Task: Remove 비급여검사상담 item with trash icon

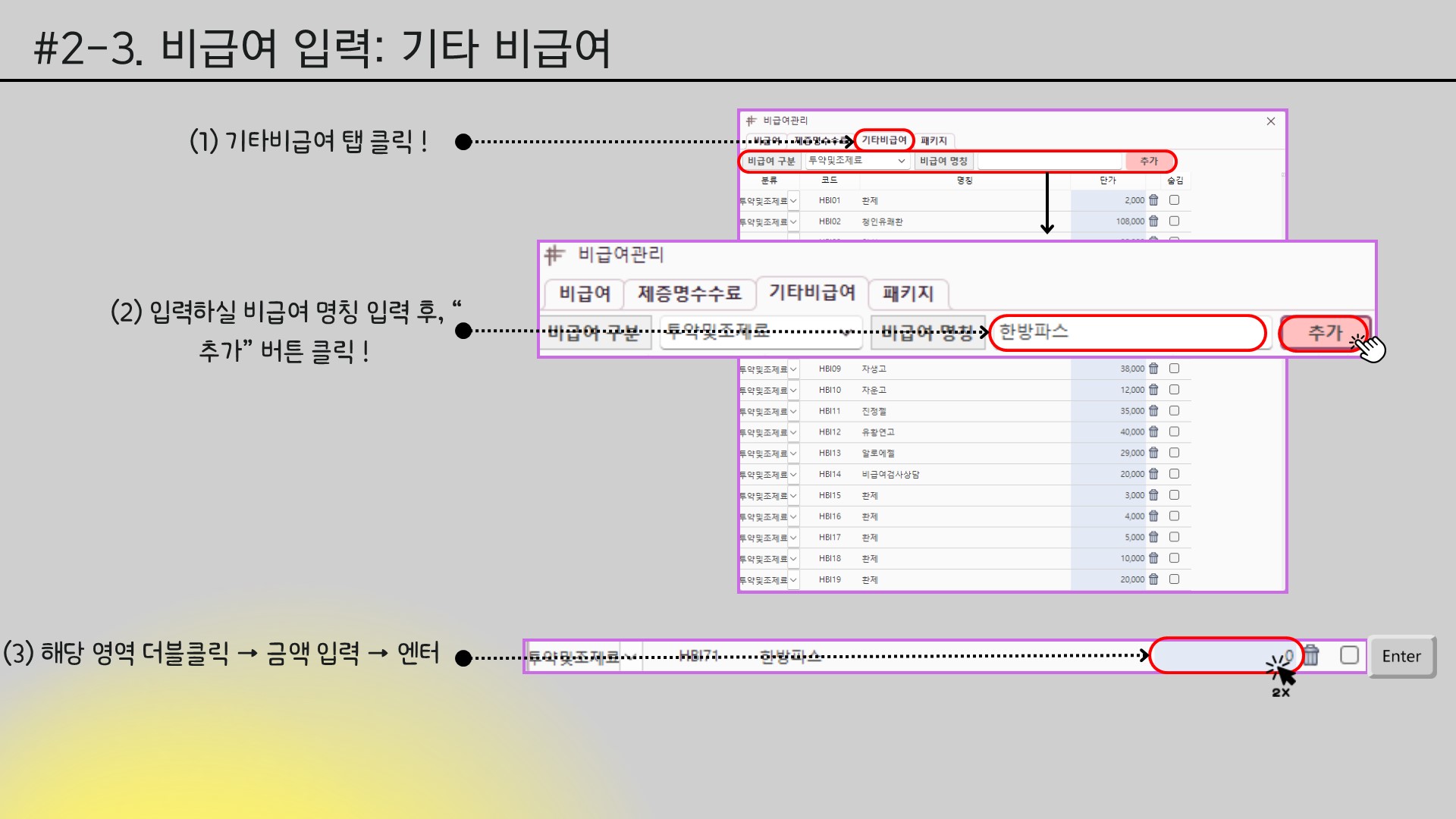Action: pos(1153,474)
